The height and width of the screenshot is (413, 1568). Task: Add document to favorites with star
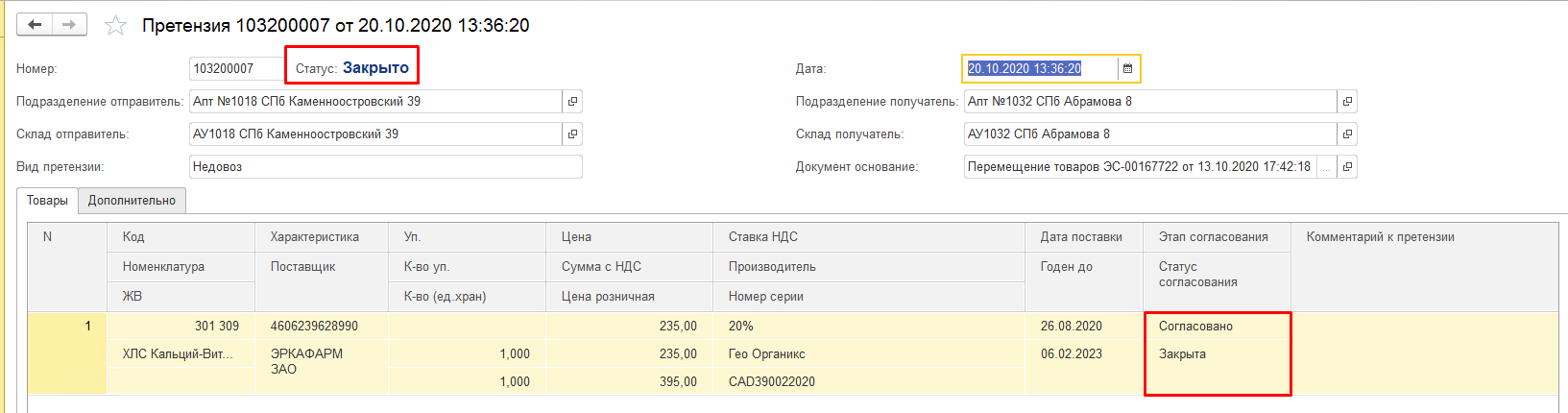coord(115,26)
